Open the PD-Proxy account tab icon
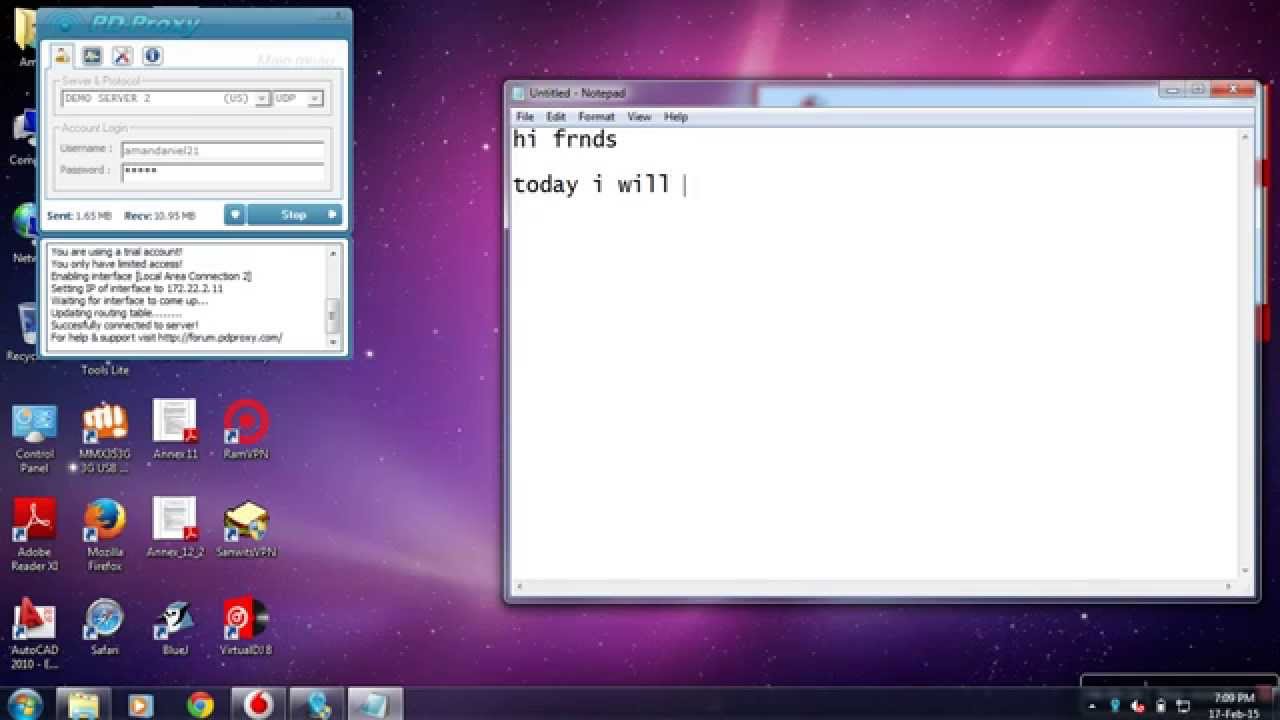The height and width of the screenshot is (720, 1280). click(x=63, y=55)
